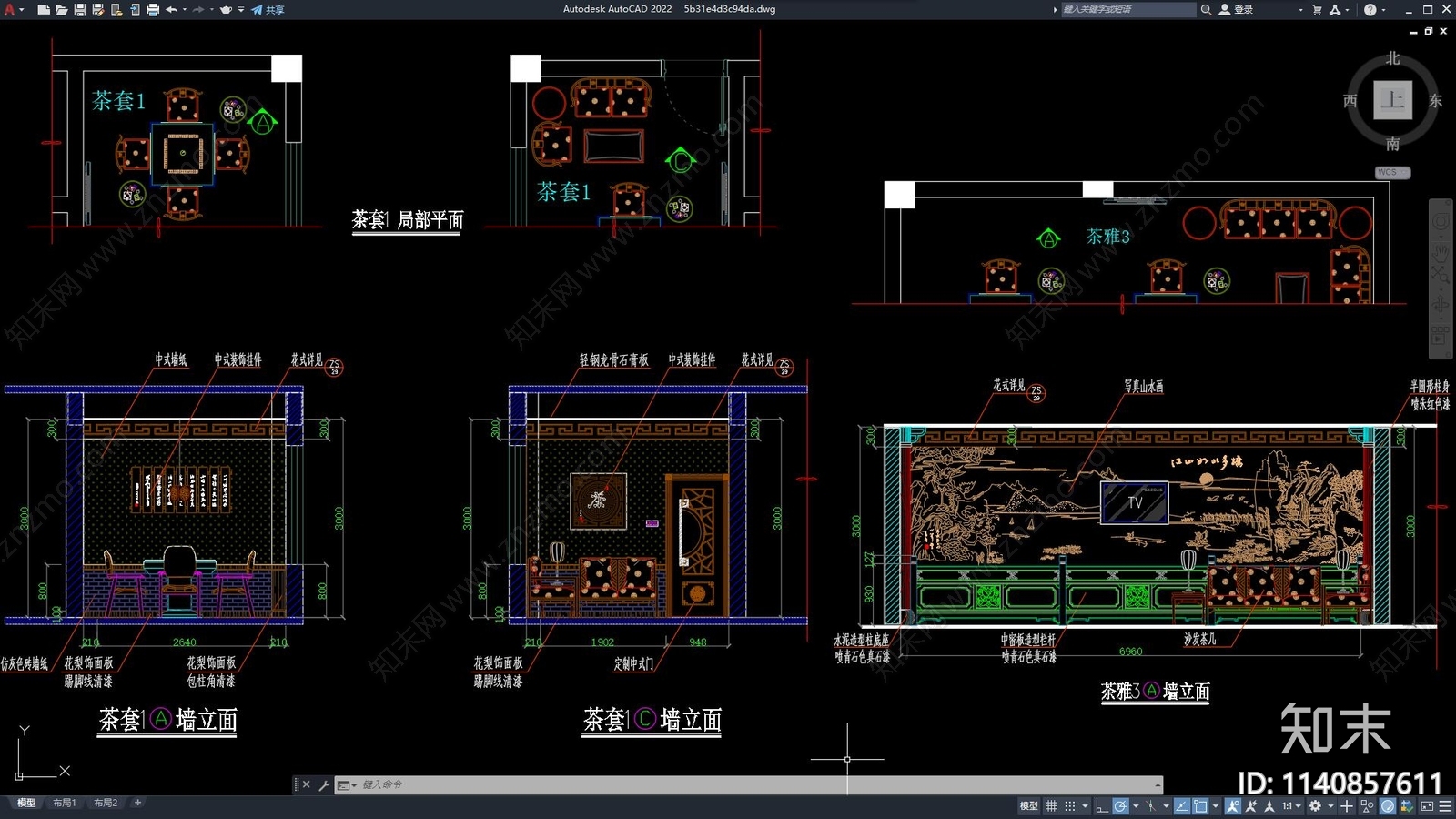1456x819 pixels.
Task: Click the search keyword input field
Action: point(1128,9)
